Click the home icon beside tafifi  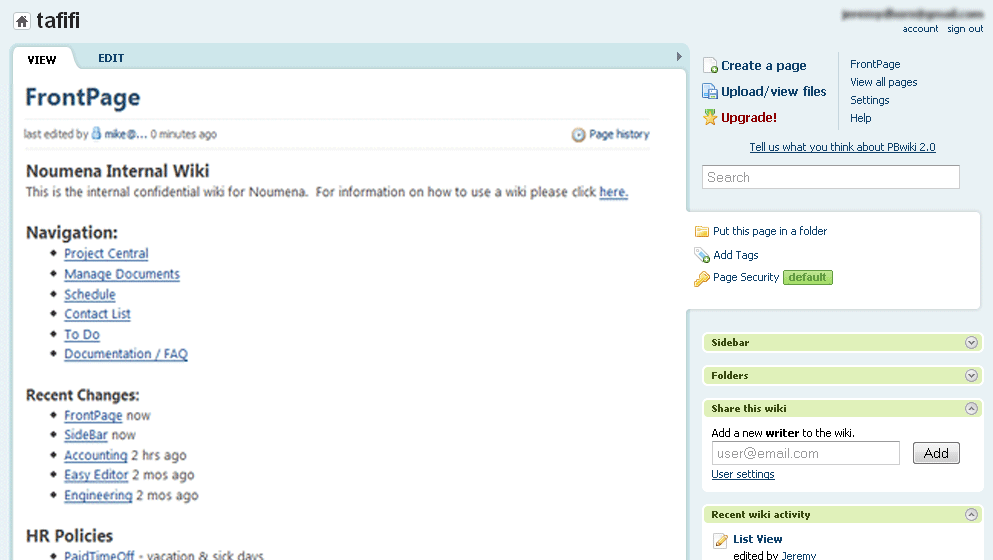coord(21,21)
